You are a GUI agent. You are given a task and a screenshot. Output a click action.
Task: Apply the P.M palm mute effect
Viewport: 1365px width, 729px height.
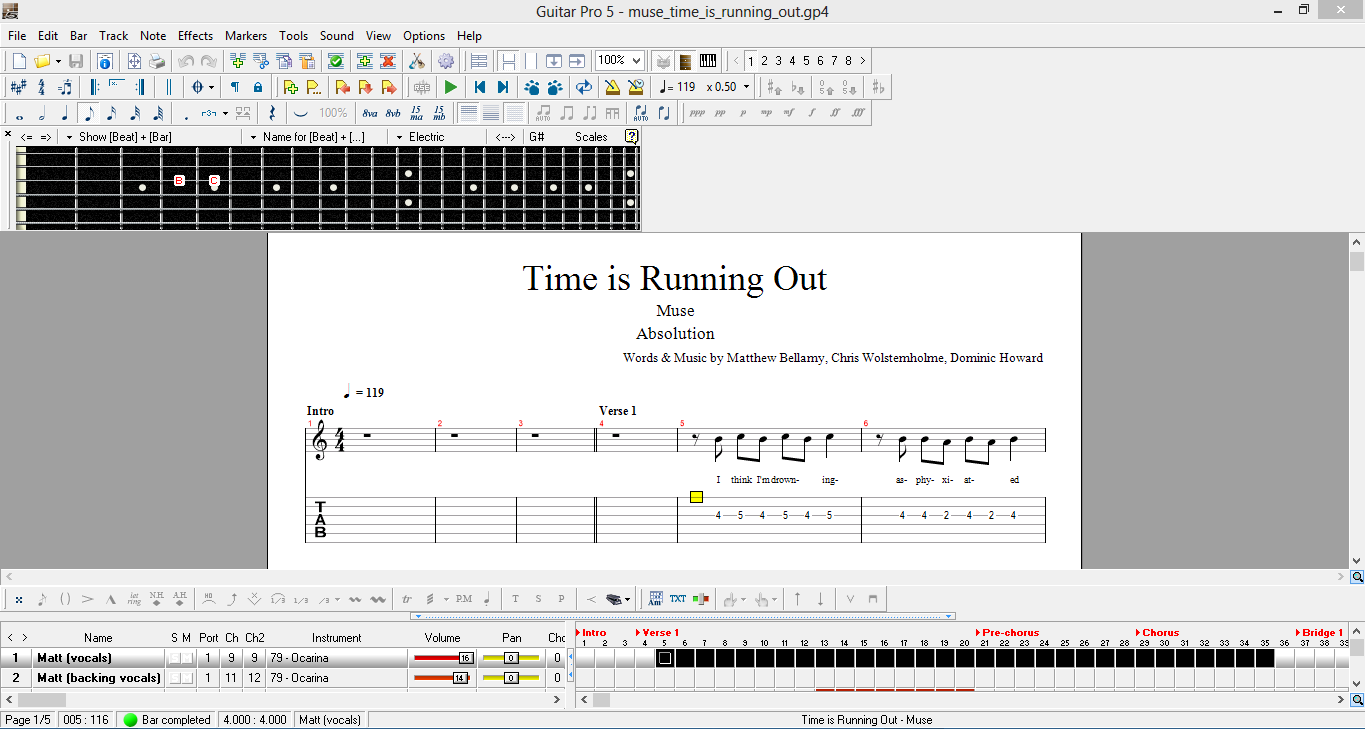(463, 599)
